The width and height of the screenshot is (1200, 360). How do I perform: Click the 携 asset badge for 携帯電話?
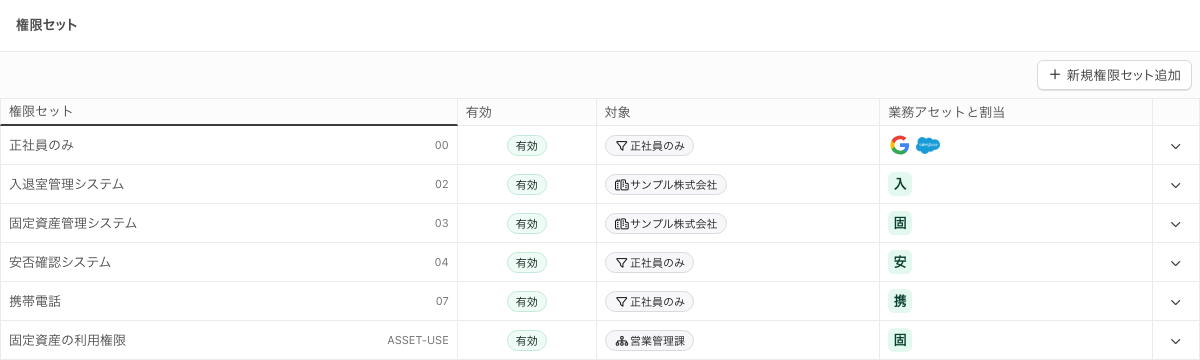coord(900,301)
